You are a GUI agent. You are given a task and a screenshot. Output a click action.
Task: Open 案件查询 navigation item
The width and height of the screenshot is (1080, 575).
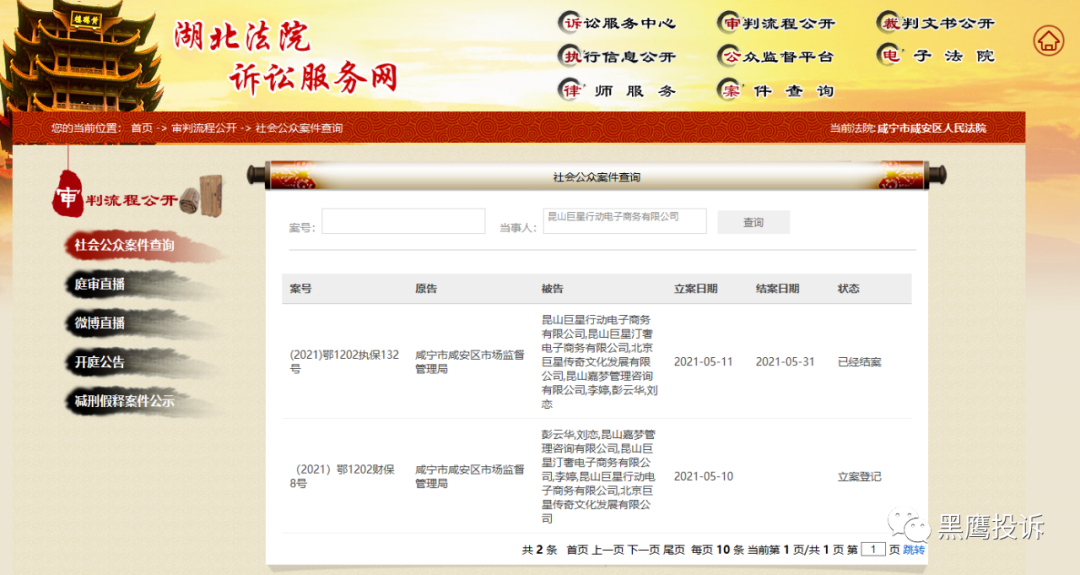coord(776,90)
